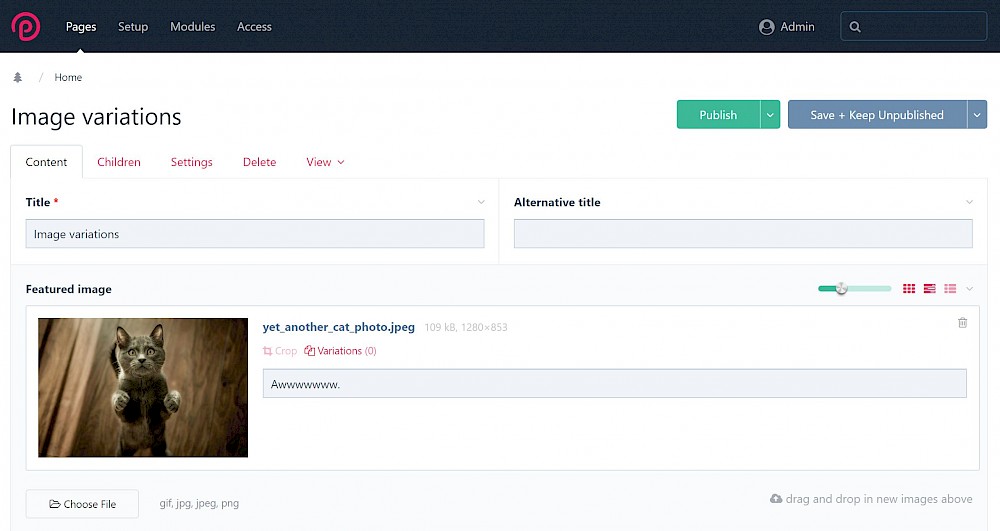Switch to list image view
The width and height of the screenshot is (1000, 531).
pos(950,289)
